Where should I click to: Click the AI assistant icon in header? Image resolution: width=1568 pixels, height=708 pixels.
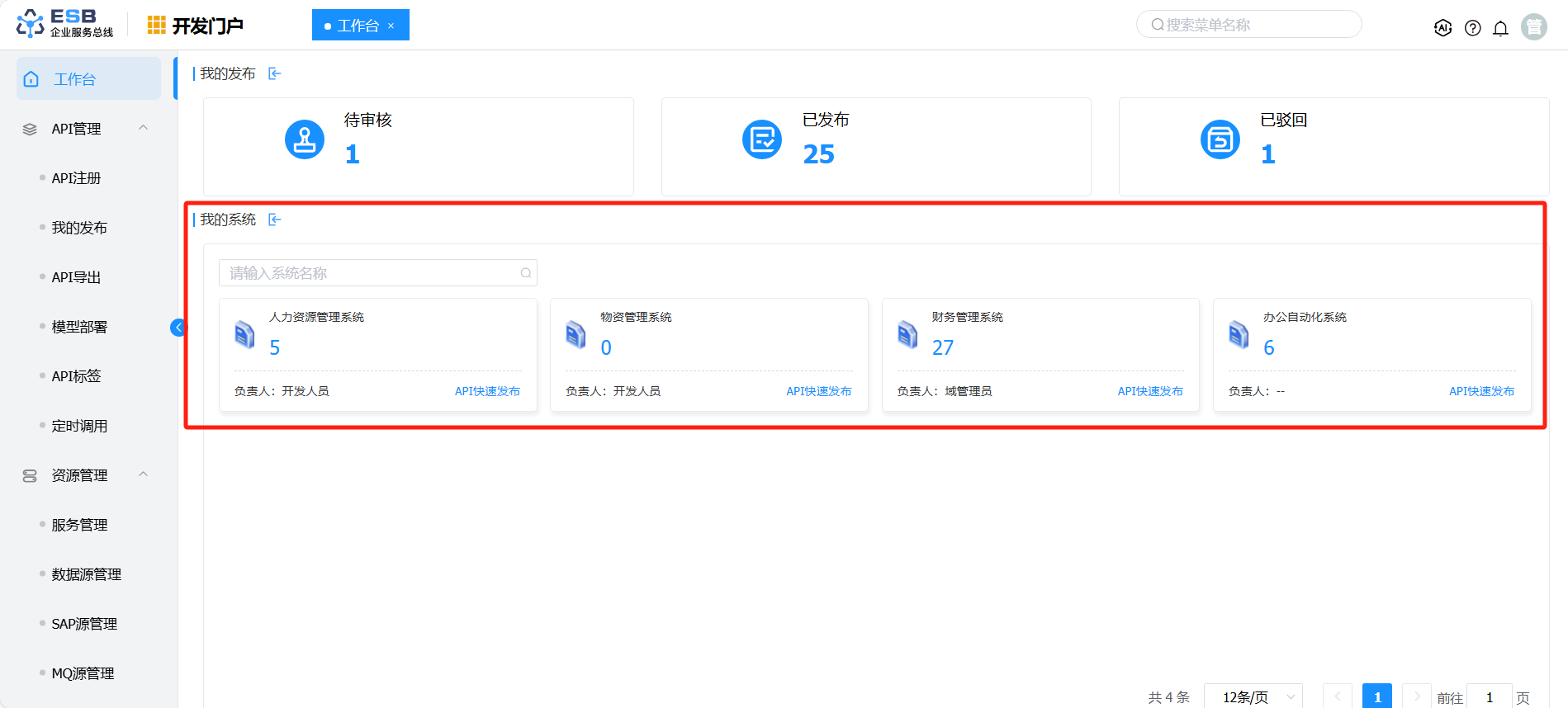pyautogui.click(x=1442, y=28)
